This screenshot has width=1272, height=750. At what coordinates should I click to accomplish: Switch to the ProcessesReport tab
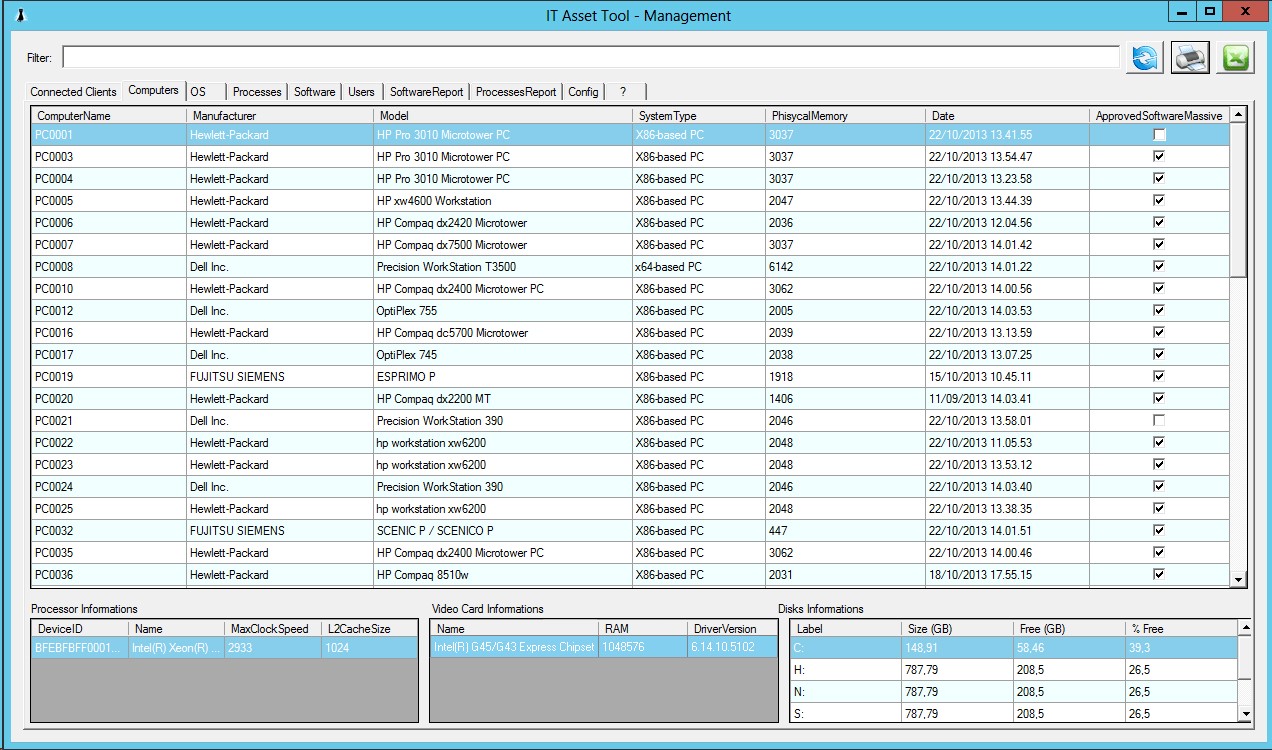pyautogui.click(x=515, y=91)
